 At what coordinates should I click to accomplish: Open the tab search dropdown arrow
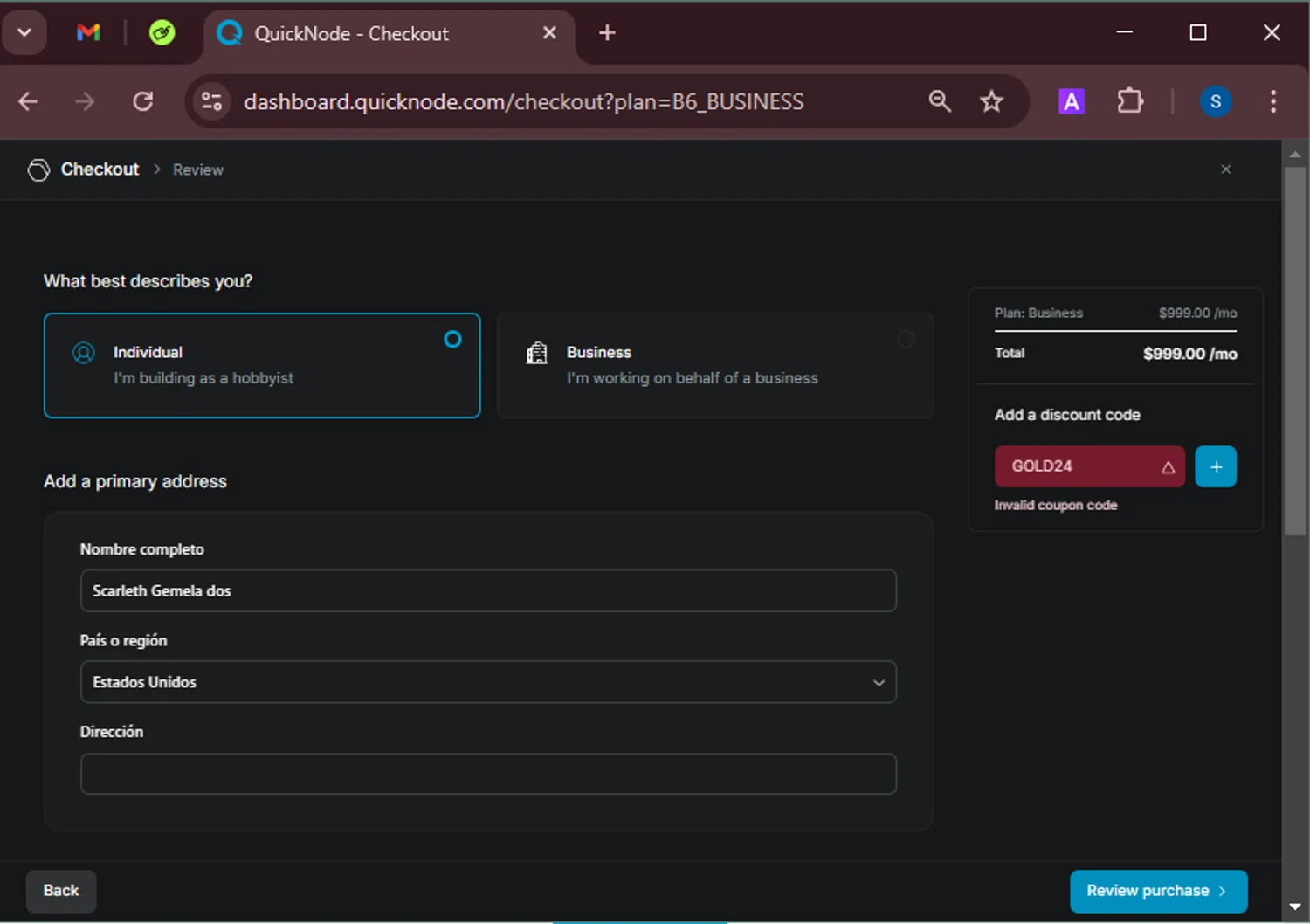click(24, 33)
